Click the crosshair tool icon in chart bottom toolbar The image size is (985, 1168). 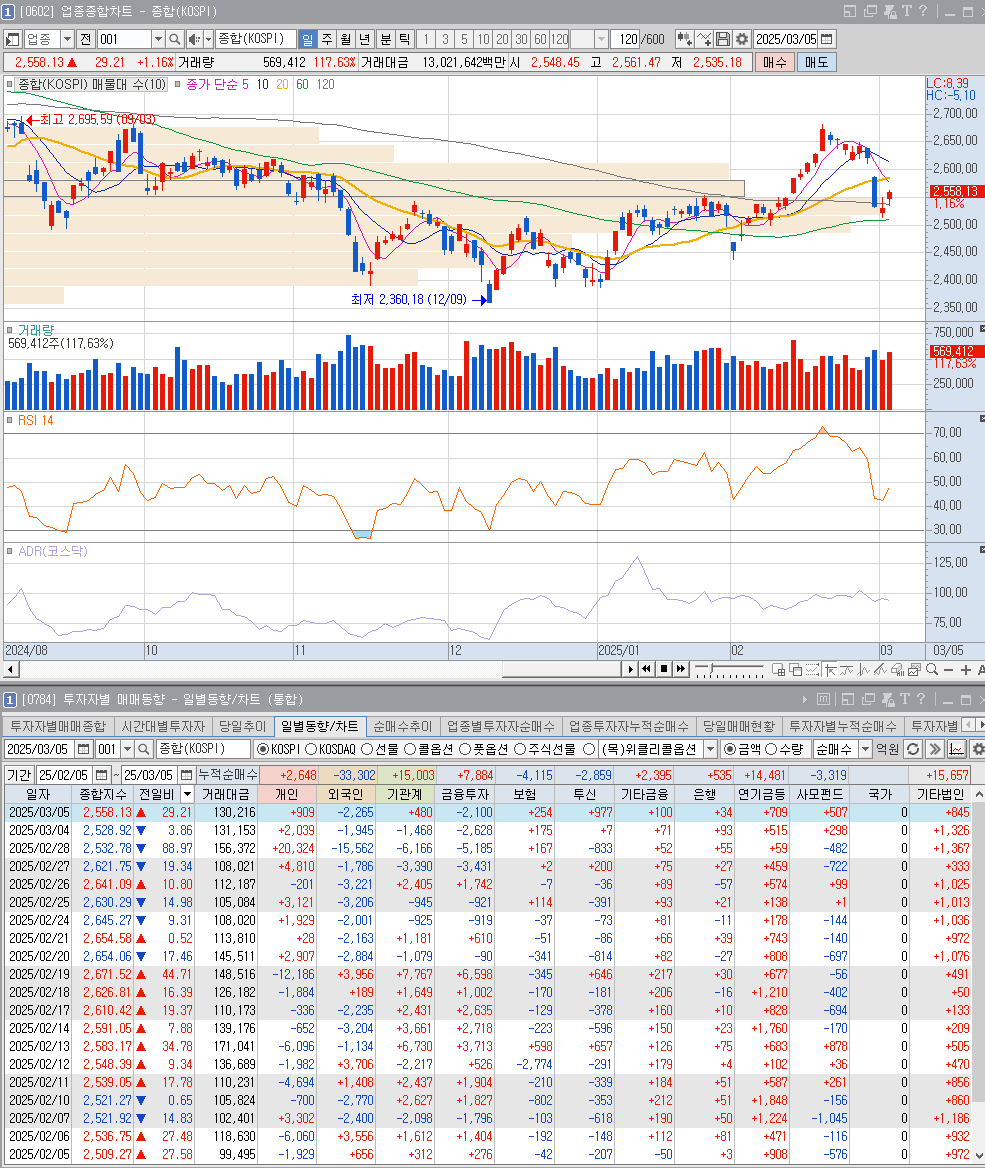[829, 670]
